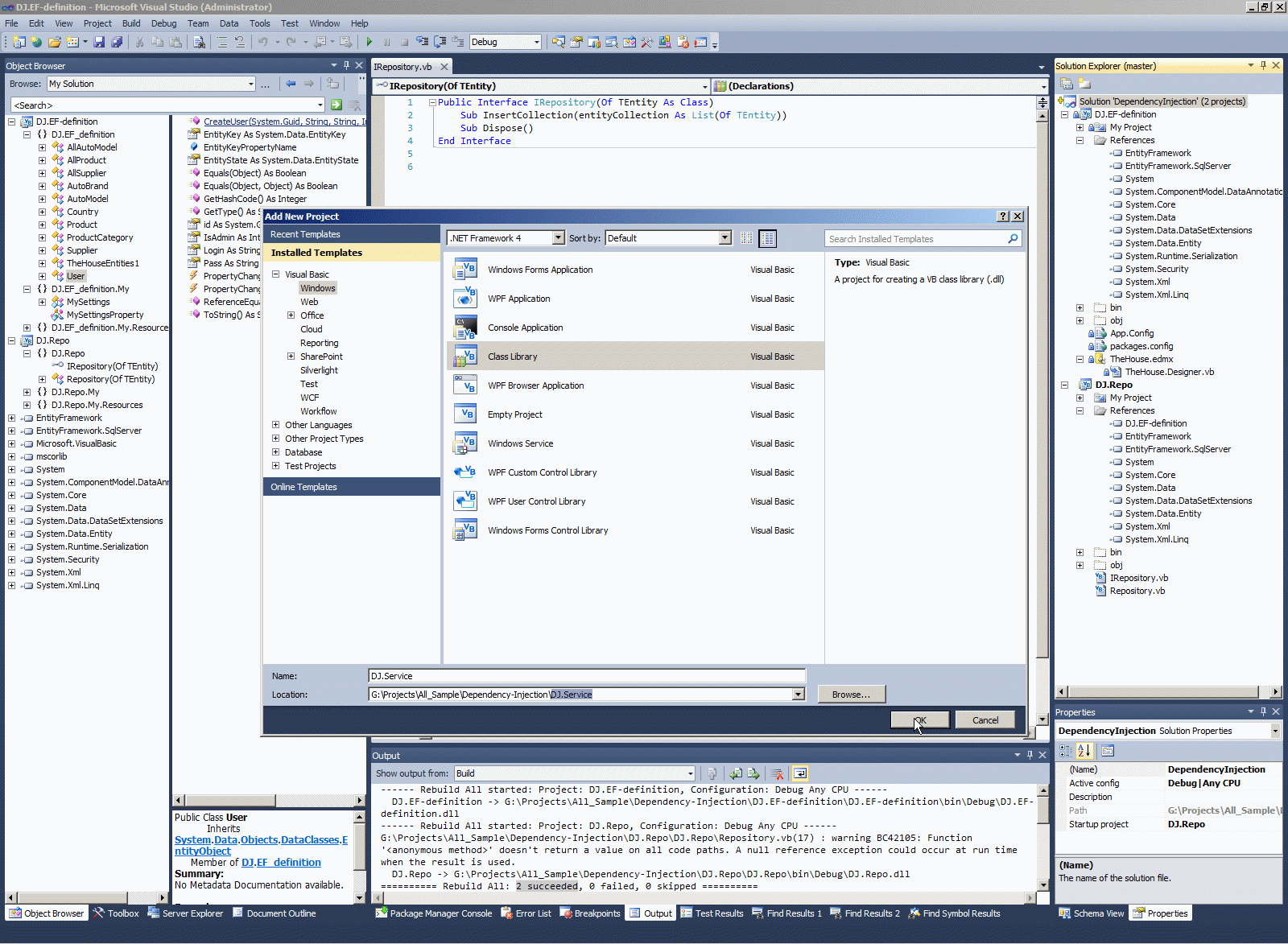Collapse the Visual Basic templates node

point(275,274)
